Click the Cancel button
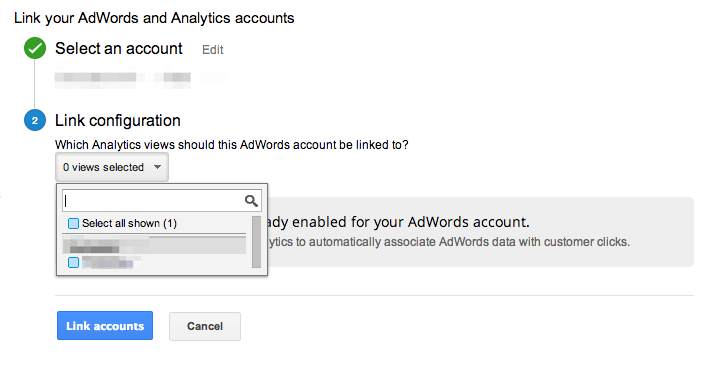This screenshot has width=708, height=380. 205,326
